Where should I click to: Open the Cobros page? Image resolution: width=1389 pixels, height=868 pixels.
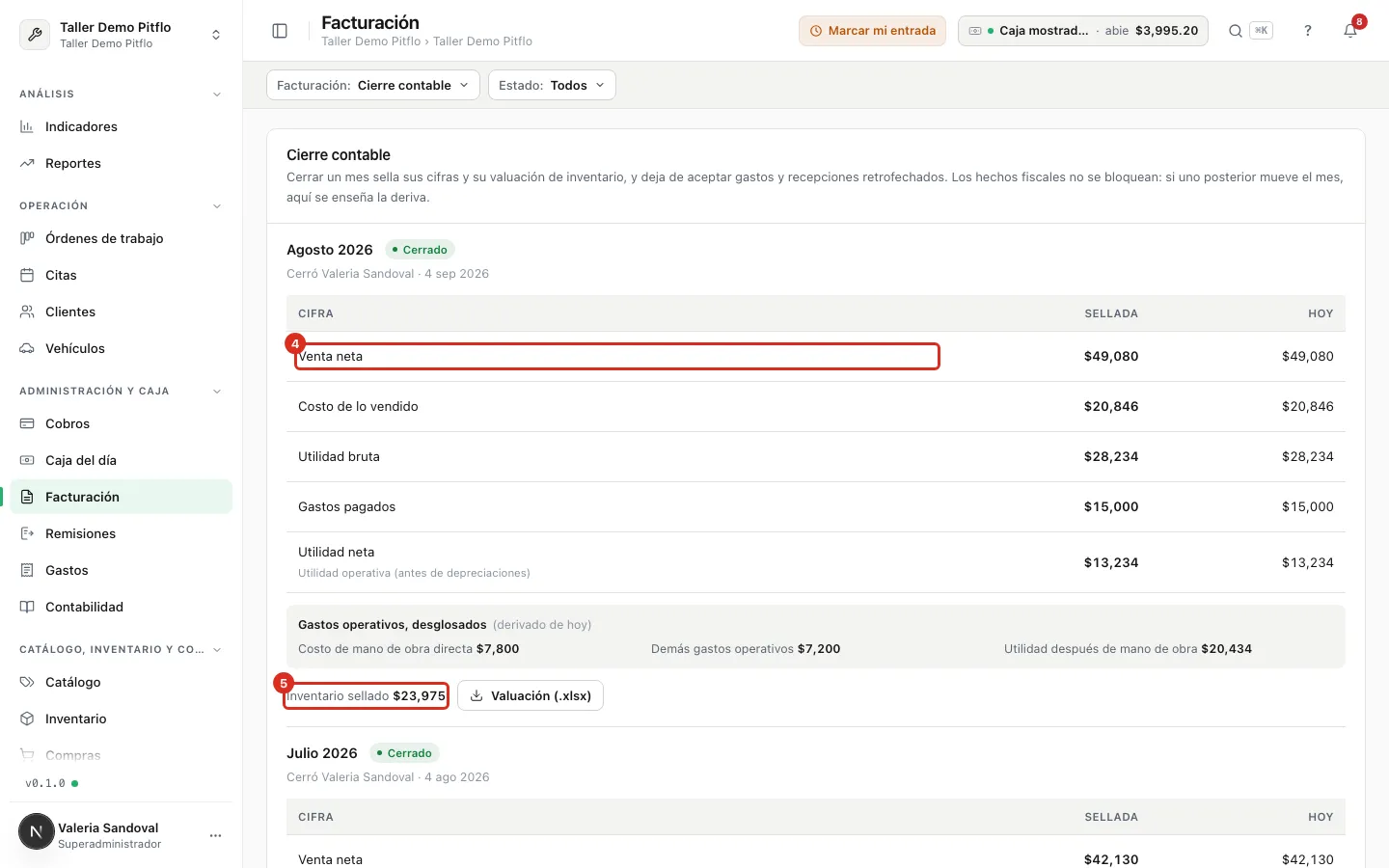122,423
